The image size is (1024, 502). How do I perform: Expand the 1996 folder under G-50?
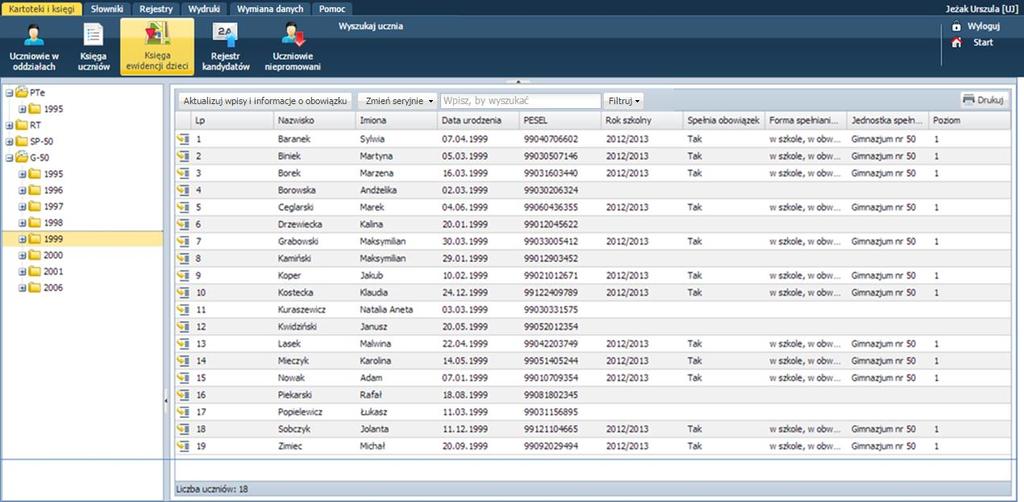click(x=22, y=191)
